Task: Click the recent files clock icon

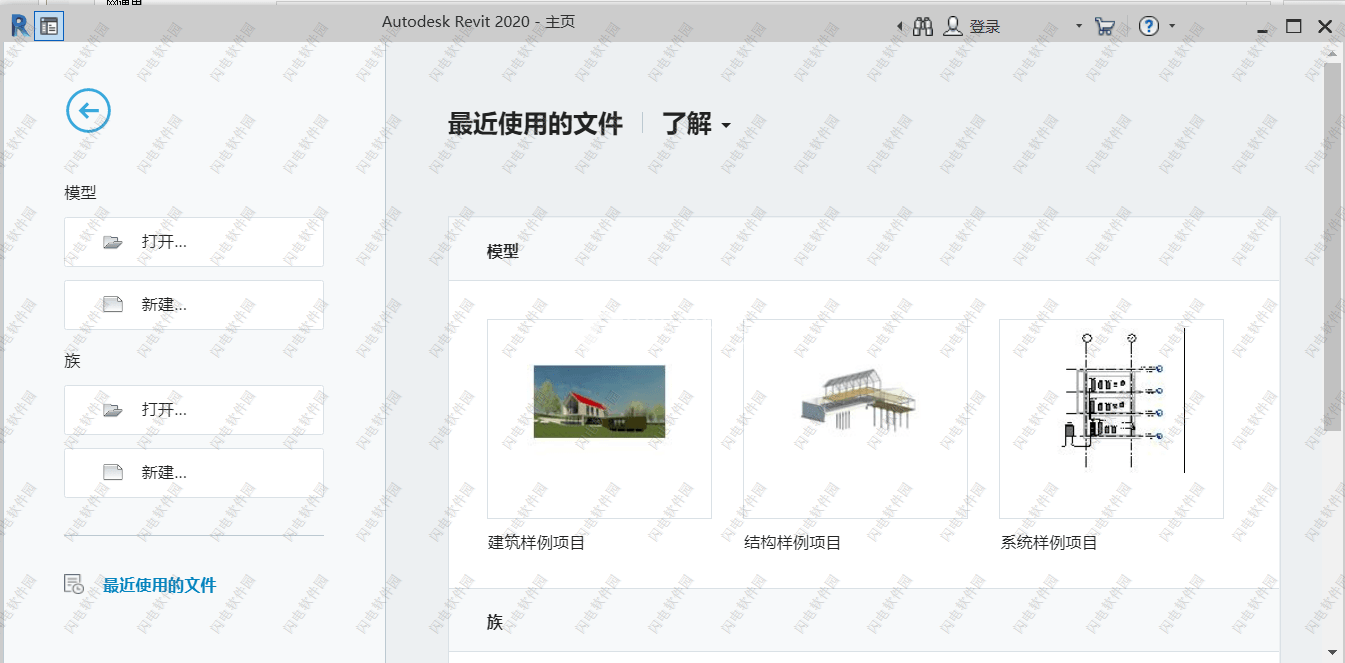Action: [x=74, y=585]
